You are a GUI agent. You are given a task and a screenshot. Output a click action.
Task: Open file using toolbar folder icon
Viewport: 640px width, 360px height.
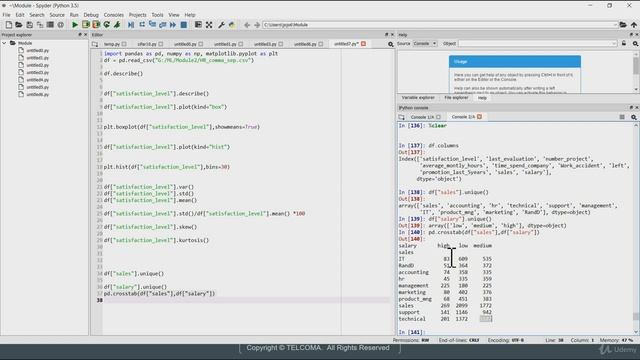click(x=19, y=25)
